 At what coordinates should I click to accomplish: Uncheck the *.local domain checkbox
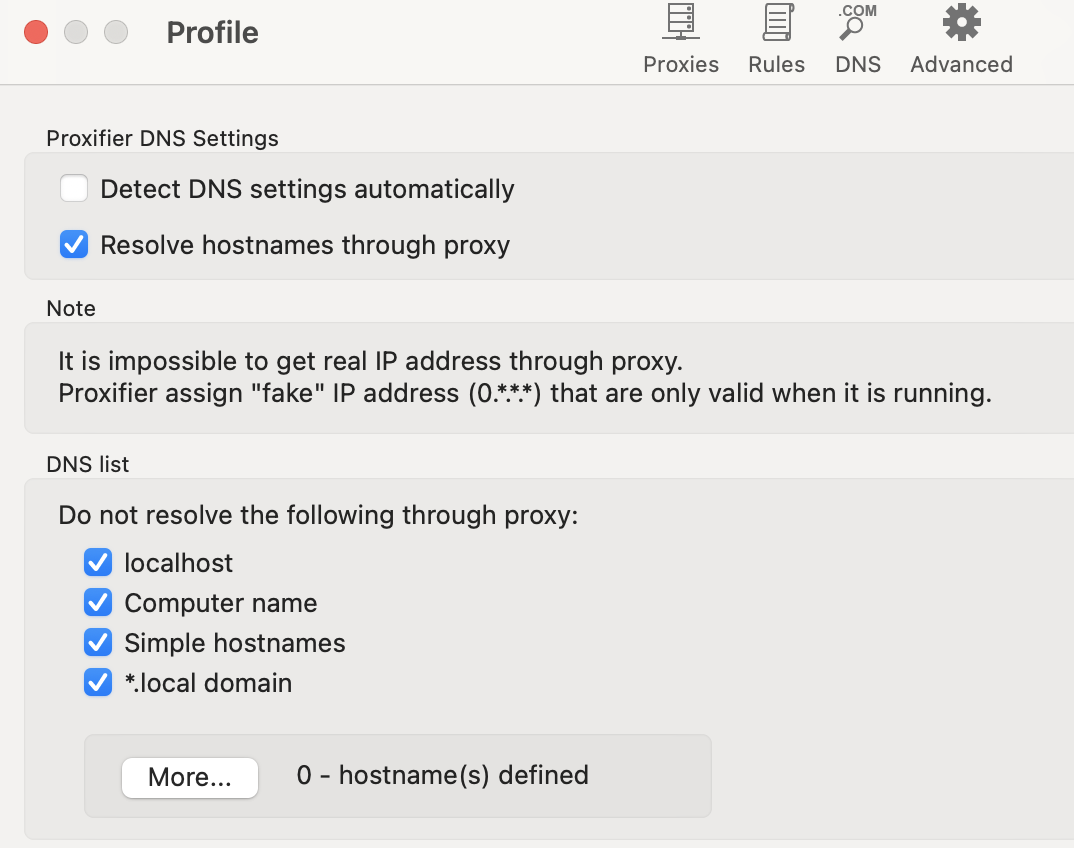98,683
